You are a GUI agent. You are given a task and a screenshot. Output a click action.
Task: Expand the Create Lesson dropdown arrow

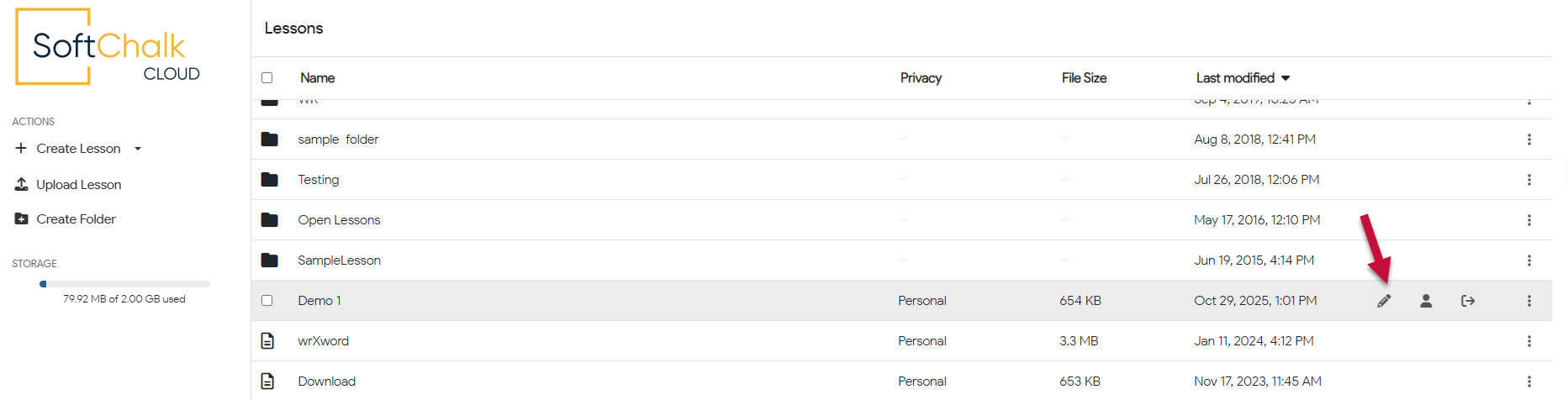(138, 149)
